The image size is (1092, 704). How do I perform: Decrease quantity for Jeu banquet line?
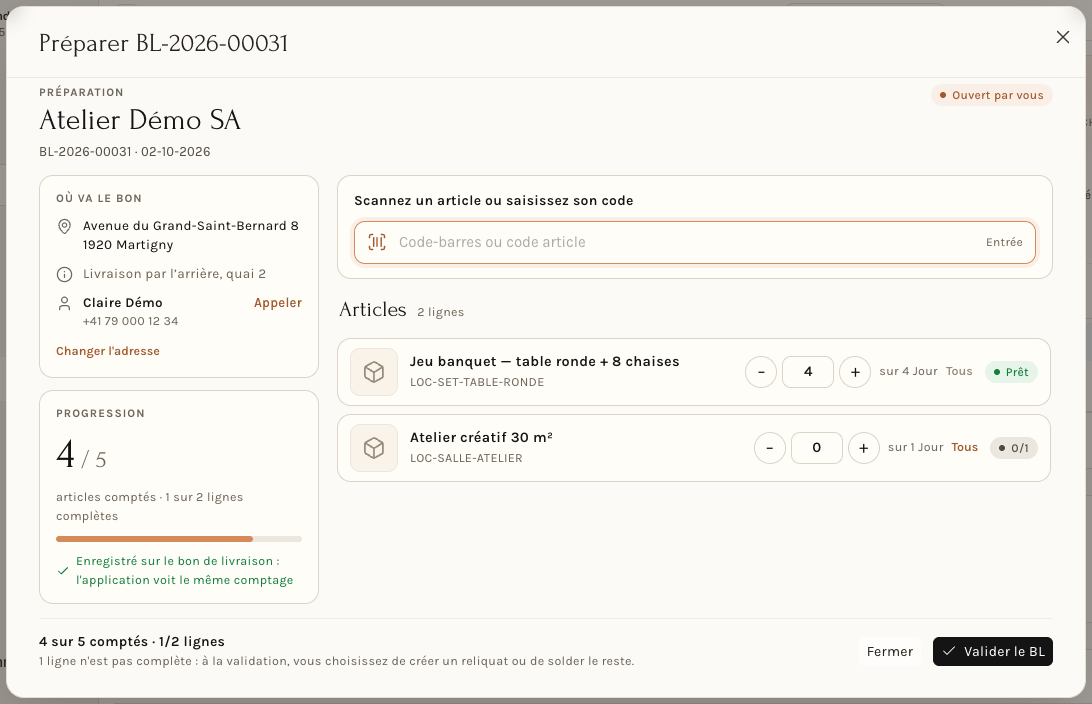coord(761,372)
